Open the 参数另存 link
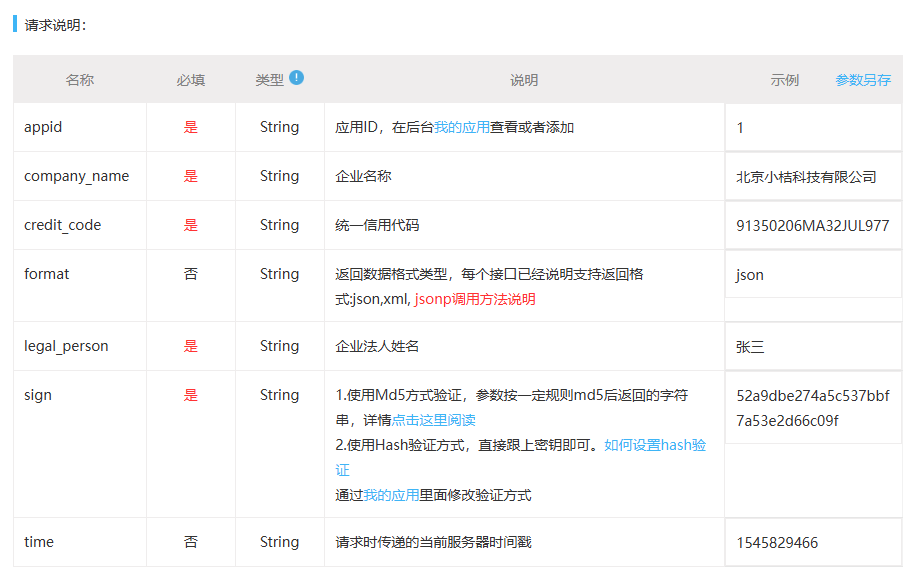 [x=863, y=80]
